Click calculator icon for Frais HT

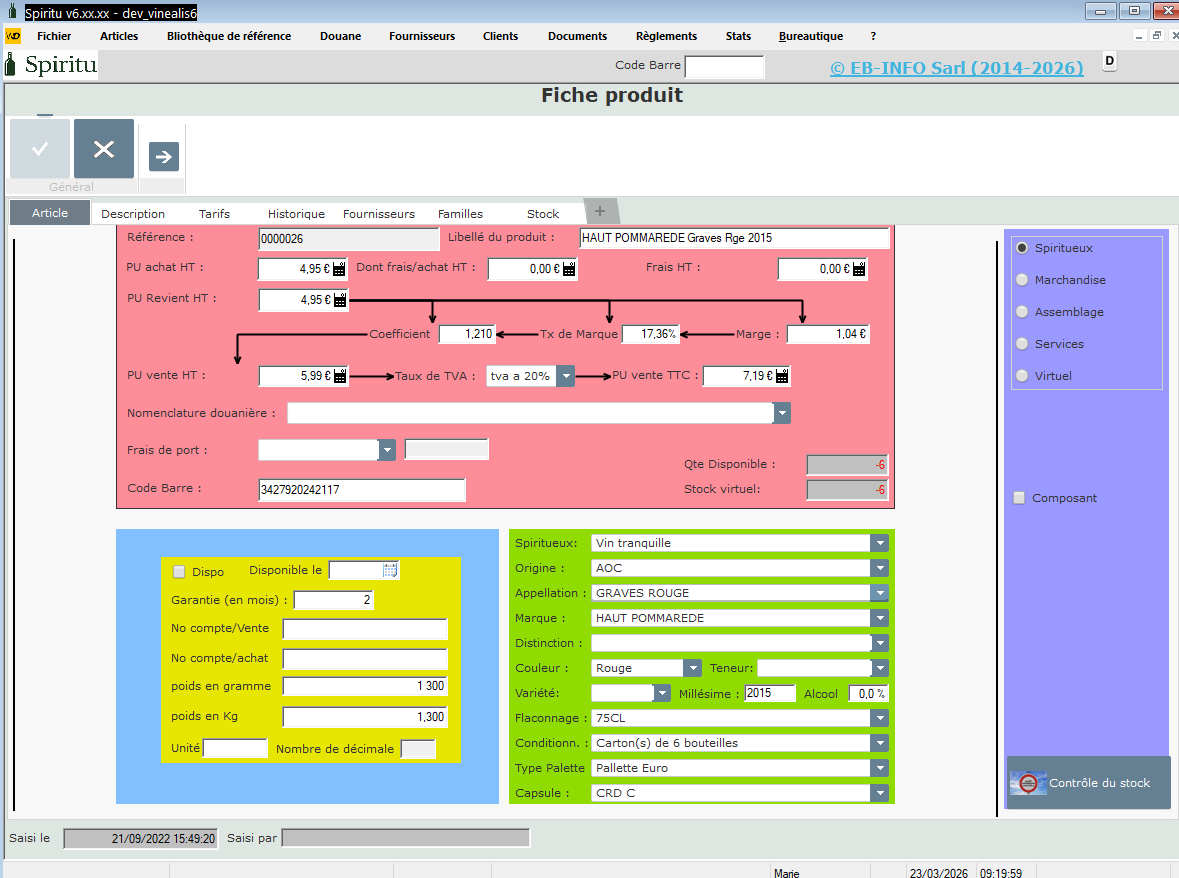[859, 269]
